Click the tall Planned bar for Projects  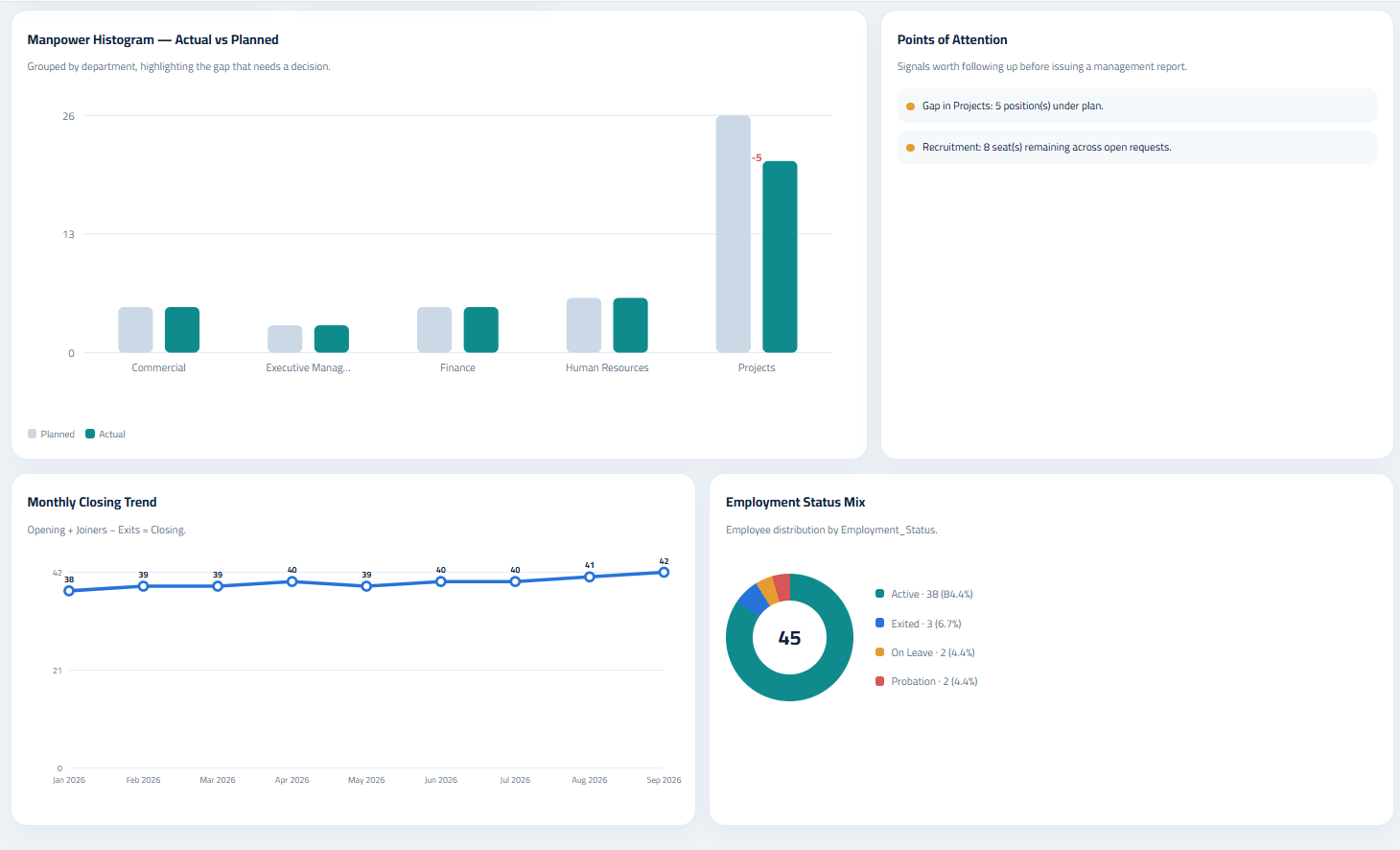tap(734, 234)
